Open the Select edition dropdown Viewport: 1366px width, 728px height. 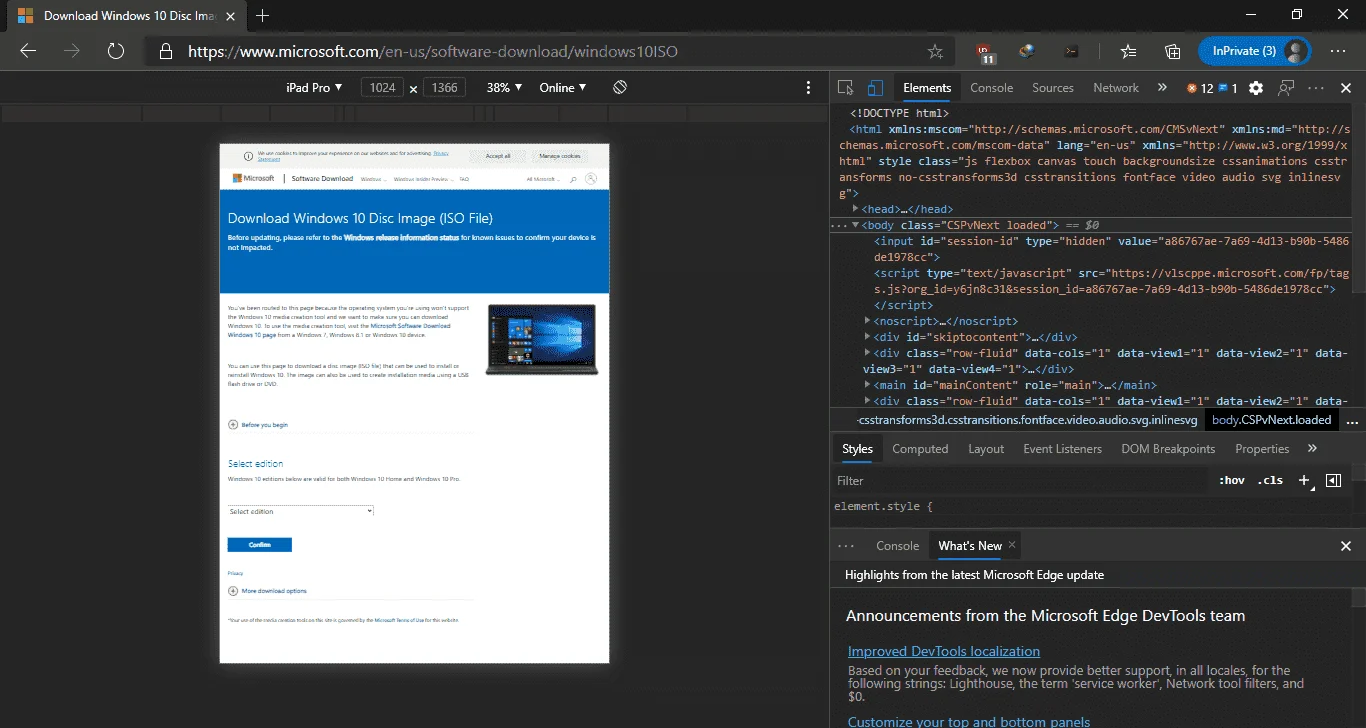[x=301, y=511]
